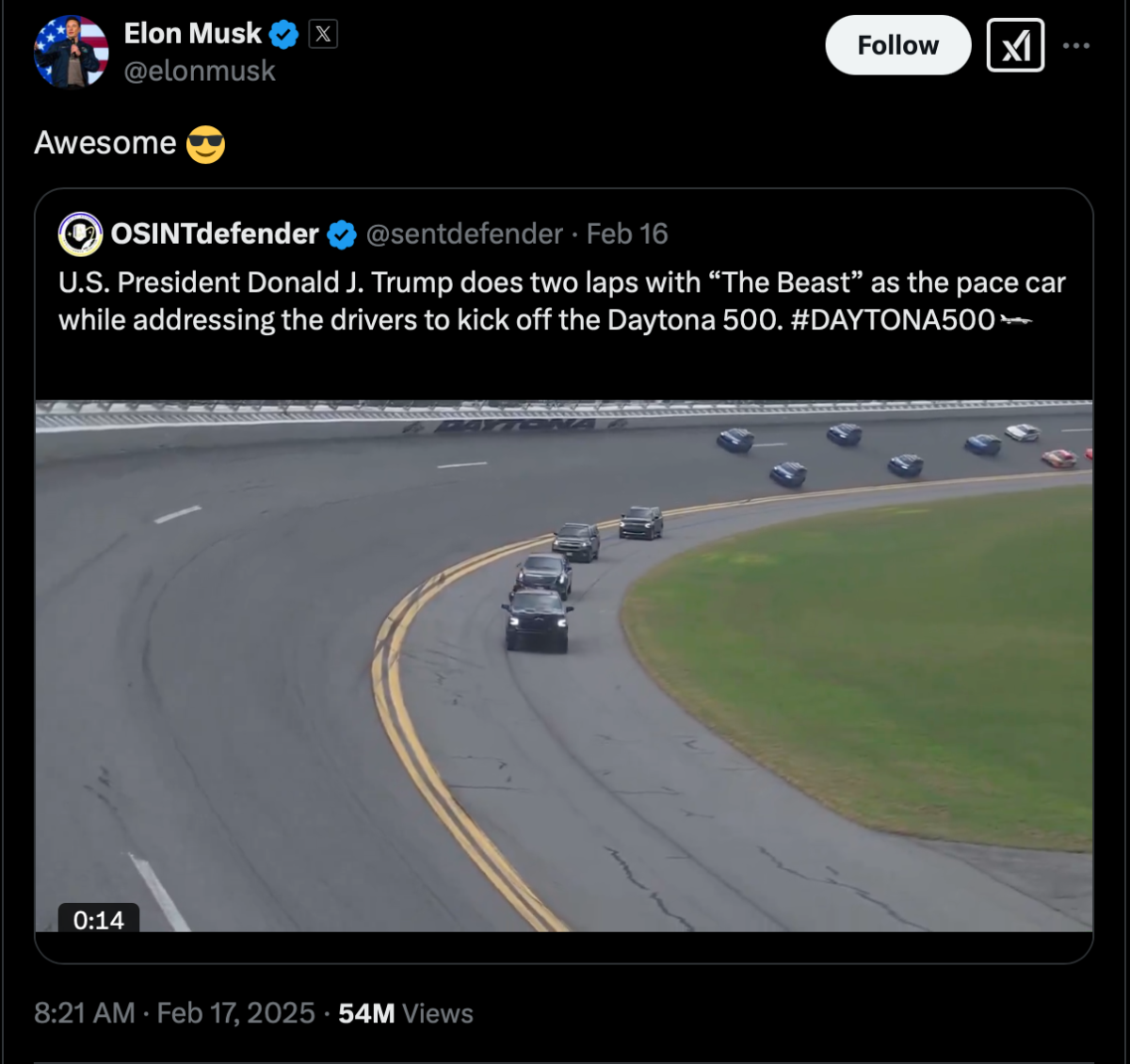Click the OSINTdefender avatar icon
1130x1064 pixels.
[80, 234]
